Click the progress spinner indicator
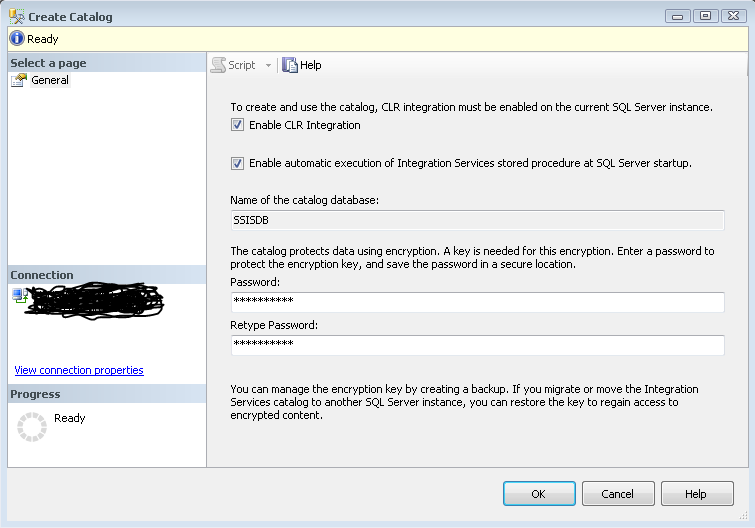755x528 pixels. tap(32, 426)
